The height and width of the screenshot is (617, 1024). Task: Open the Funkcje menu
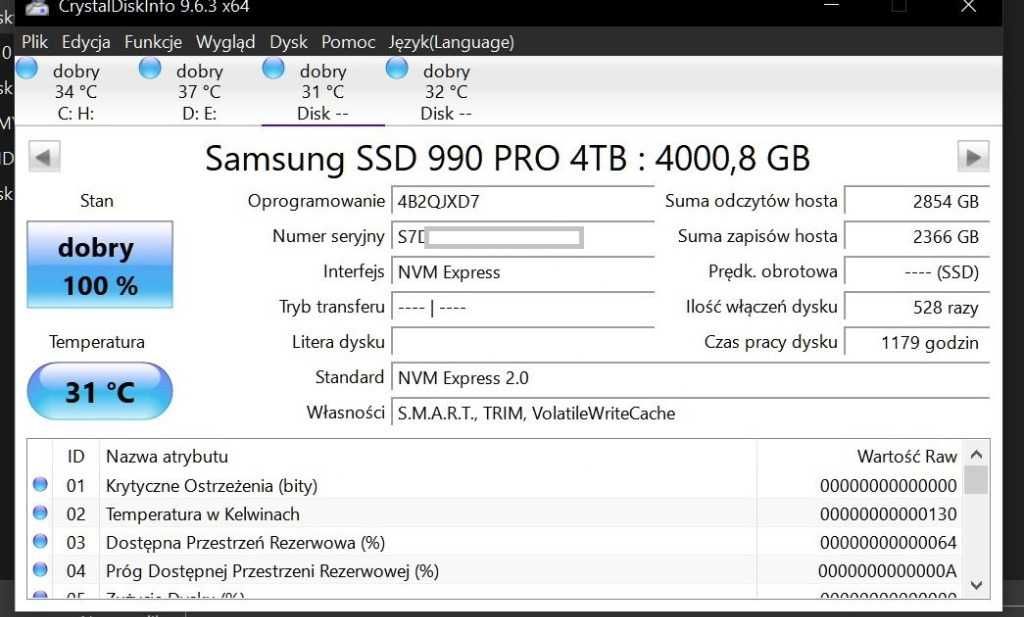pos(153,42)
